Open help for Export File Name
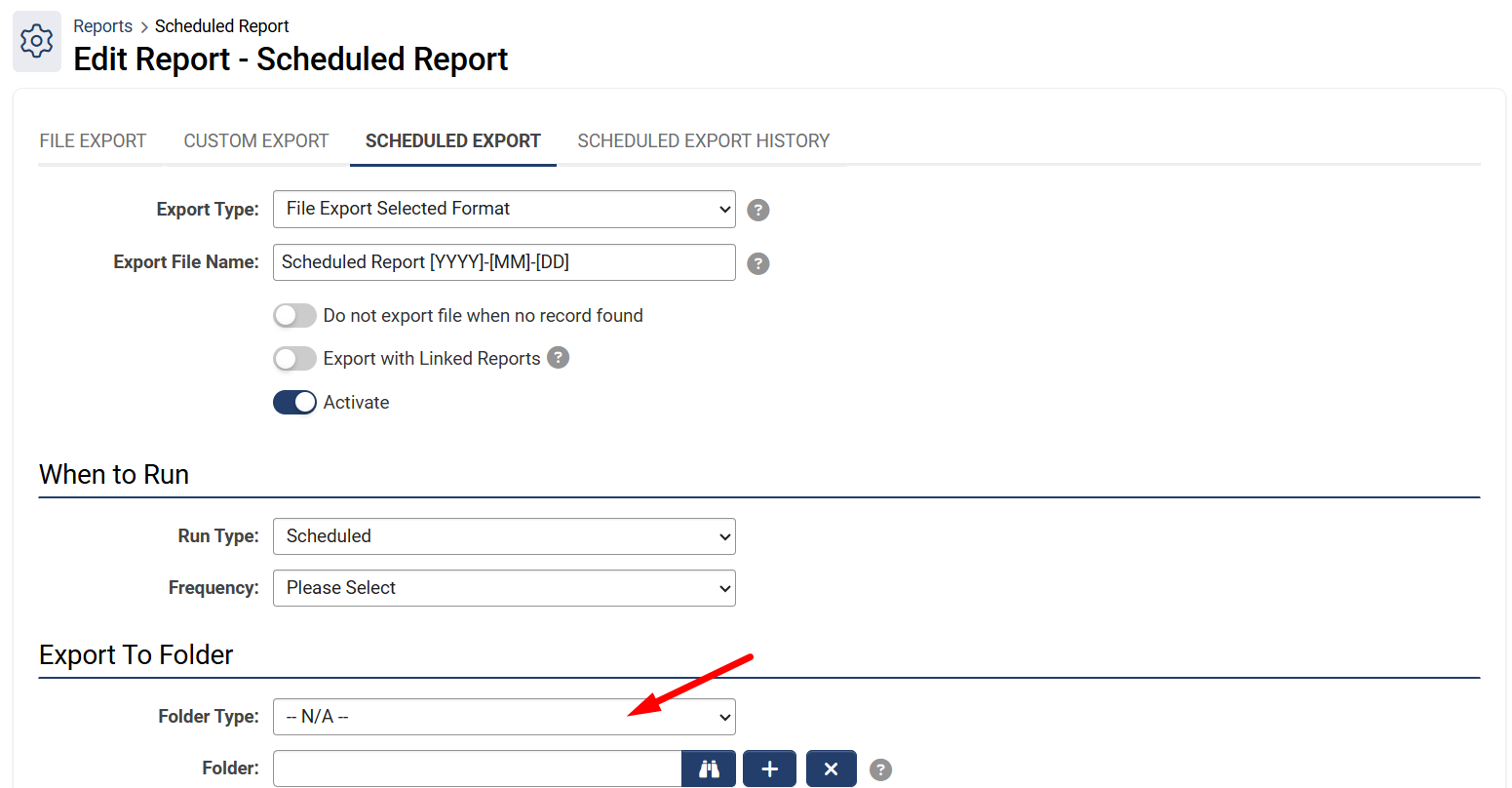Viewport: 1512px width, 788px height. pyautogui.click(x=758, y=263)
